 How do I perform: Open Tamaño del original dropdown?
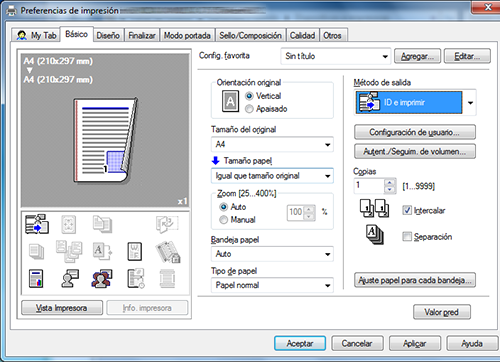[272, 144]
